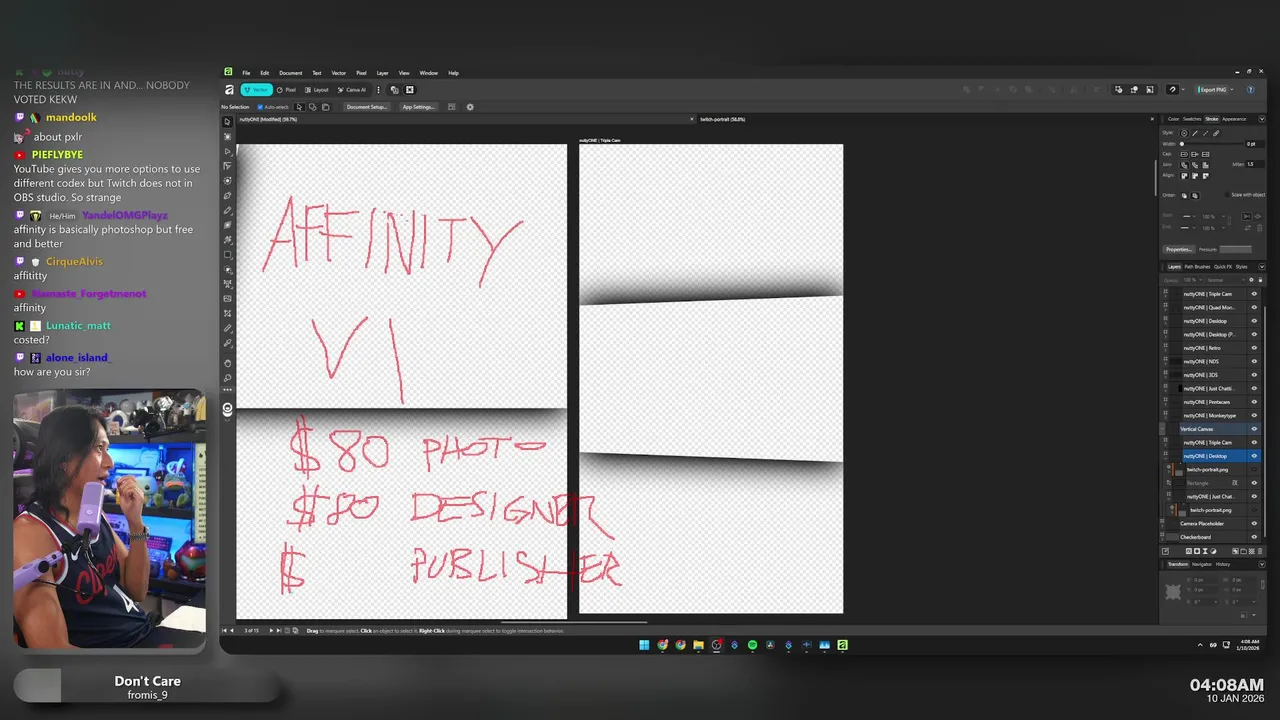Hide the nuttyONE | NDS layer
The width and height of the screenshot is (1280, 720).
(x=1254, y=361)
